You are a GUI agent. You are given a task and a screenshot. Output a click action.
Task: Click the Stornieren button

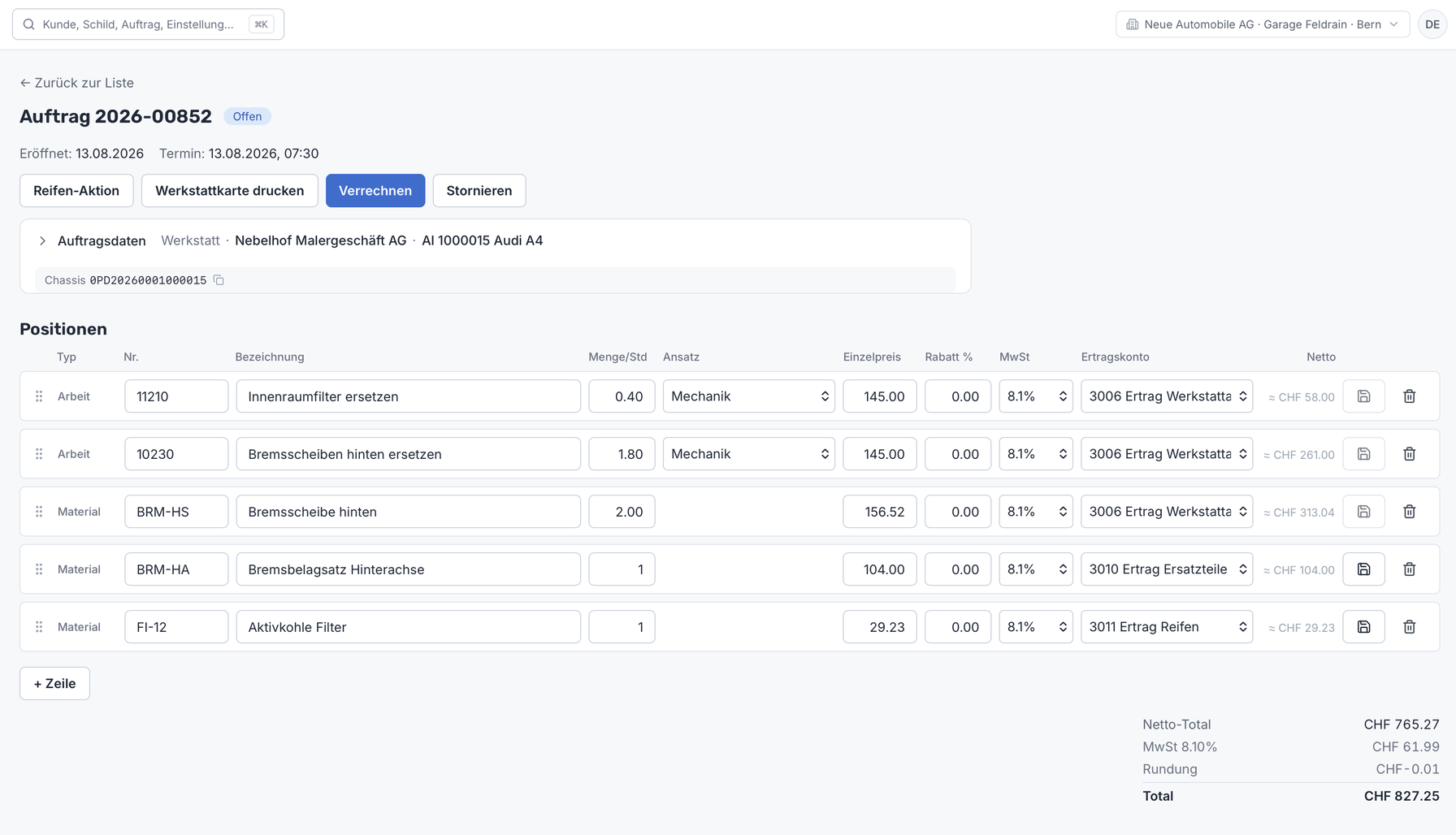click(x=479, y=191)
